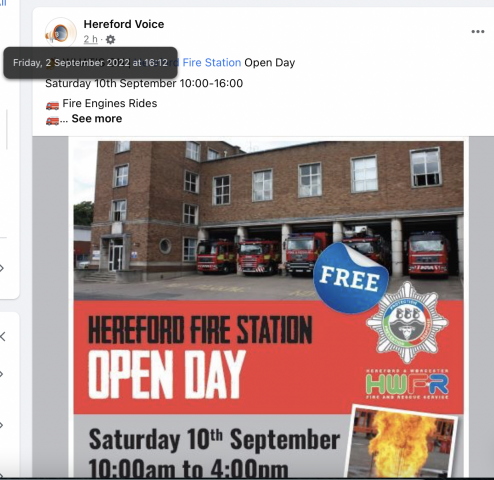Click the chevron directly beneath the sidebar X
The width and height of the screenshot is (494, 480).
(x=2, y=374)
